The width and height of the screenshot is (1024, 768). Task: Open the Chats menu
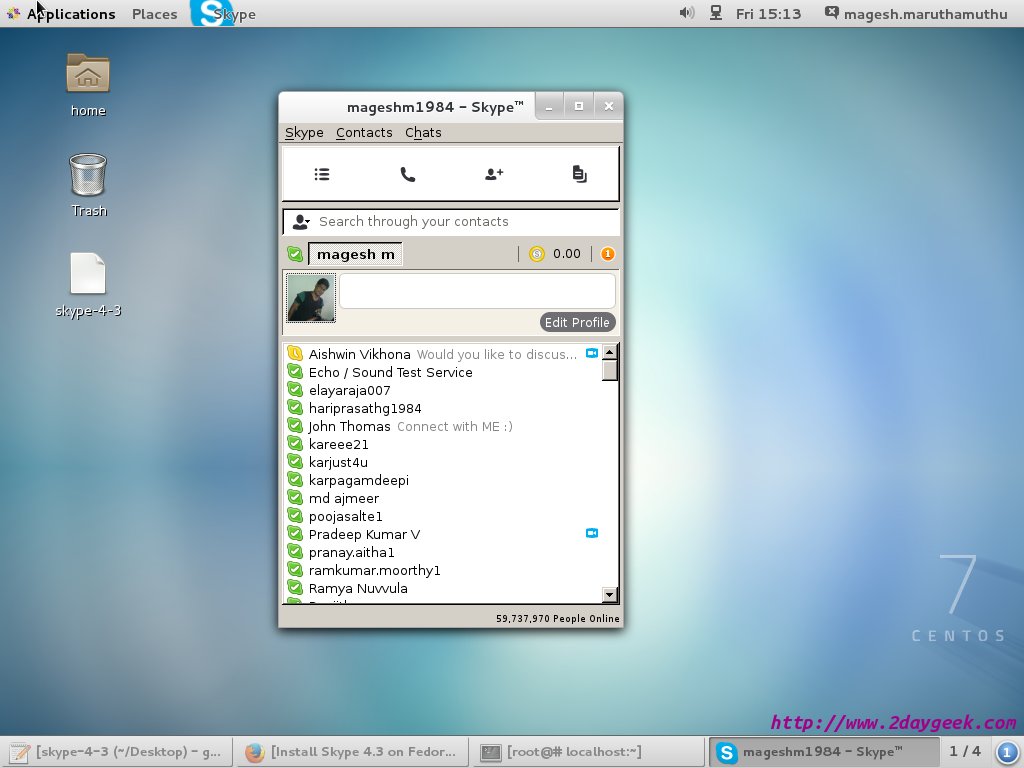[423, 132]
